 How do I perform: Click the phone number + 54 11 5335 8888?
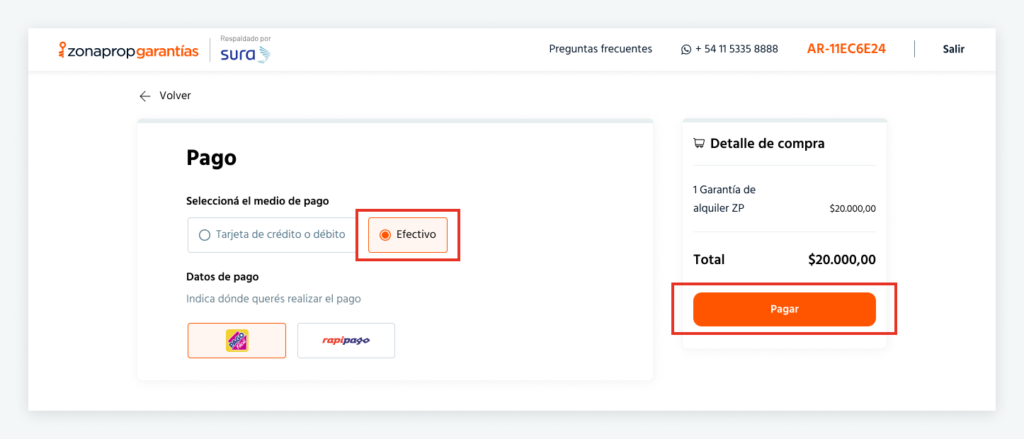[736, 49]
